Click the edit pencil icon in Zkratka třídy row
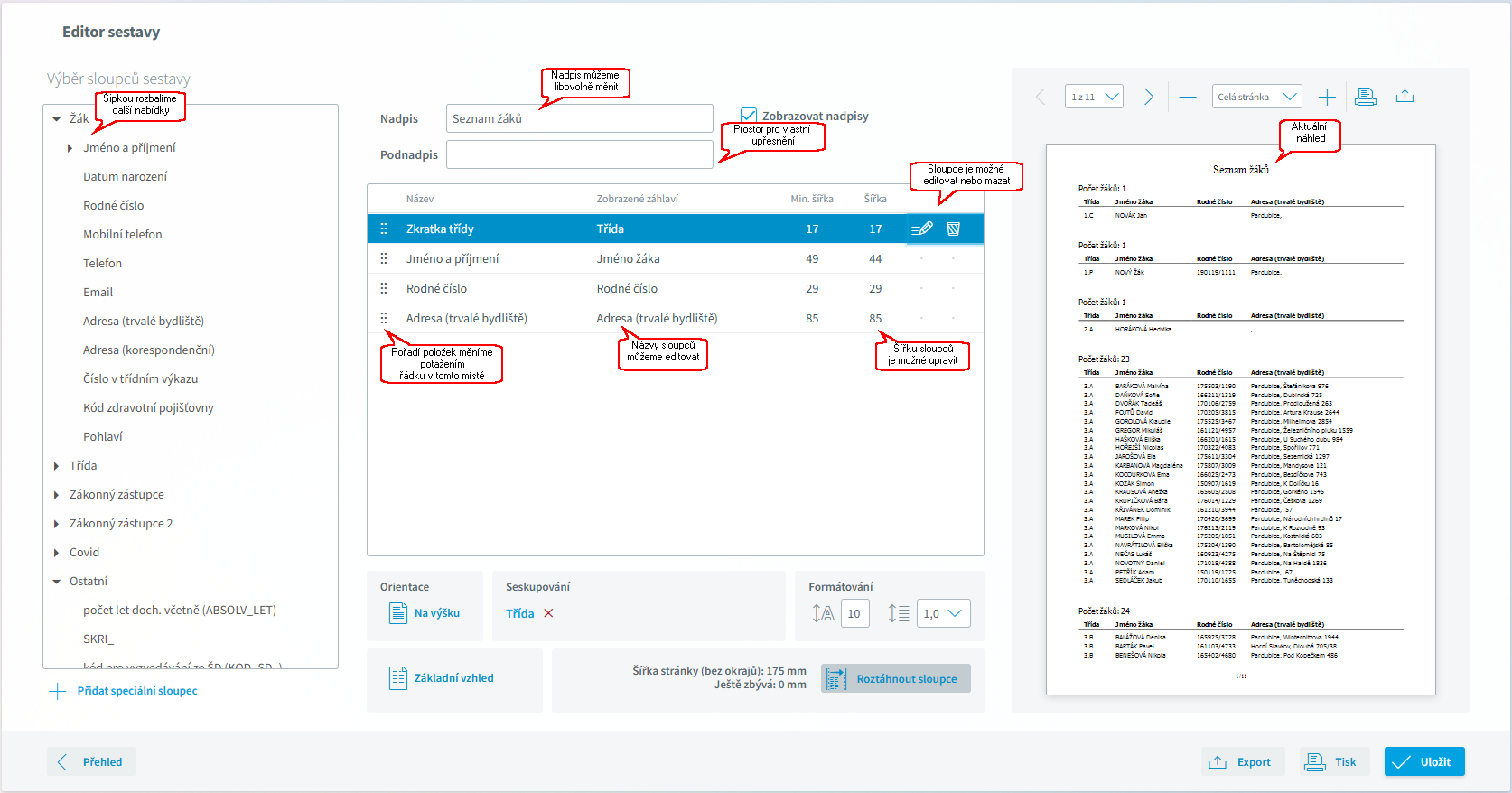Screen dimensions: 1512x793 (x=922, y=229)
